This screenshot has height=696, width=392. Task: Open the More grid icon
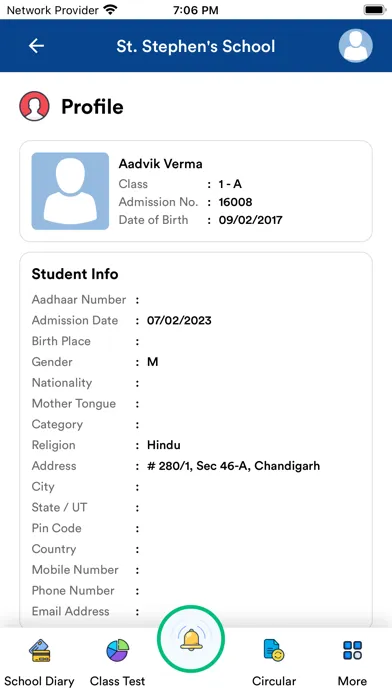pyautogui.click(x=352, y=650)
